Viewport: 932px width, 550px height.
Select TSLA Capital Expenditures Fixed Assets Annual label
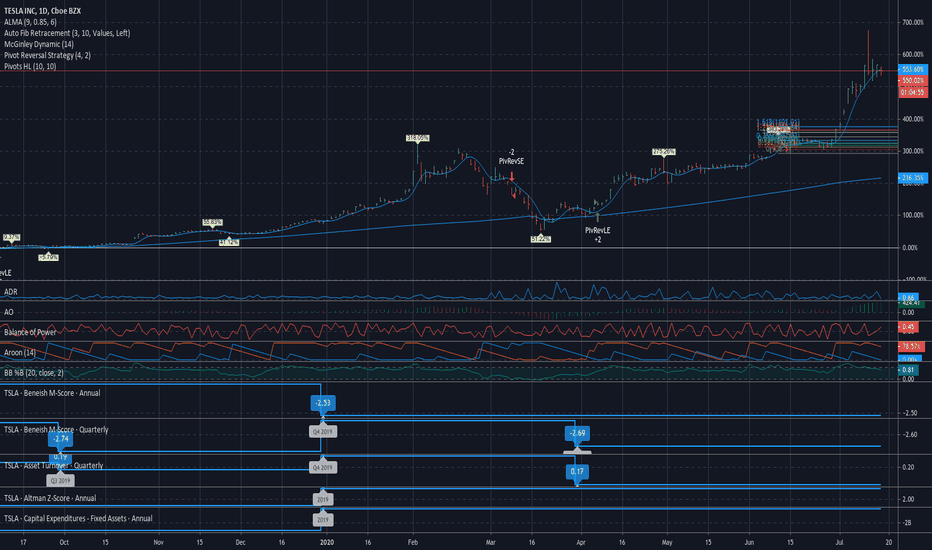coord(78,518)
